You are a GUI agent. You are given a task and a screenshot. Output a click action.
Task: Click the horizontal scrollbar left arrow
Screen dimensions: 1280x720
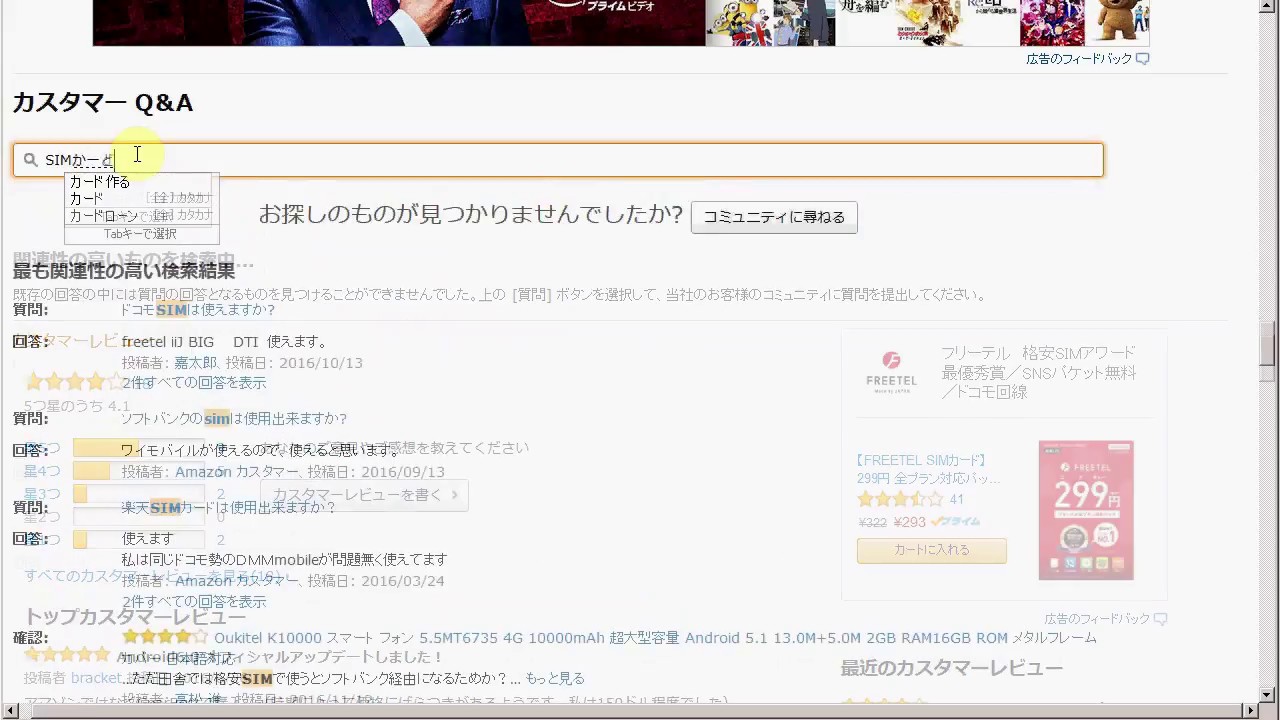pyautogui.click(x=11, y=710)
